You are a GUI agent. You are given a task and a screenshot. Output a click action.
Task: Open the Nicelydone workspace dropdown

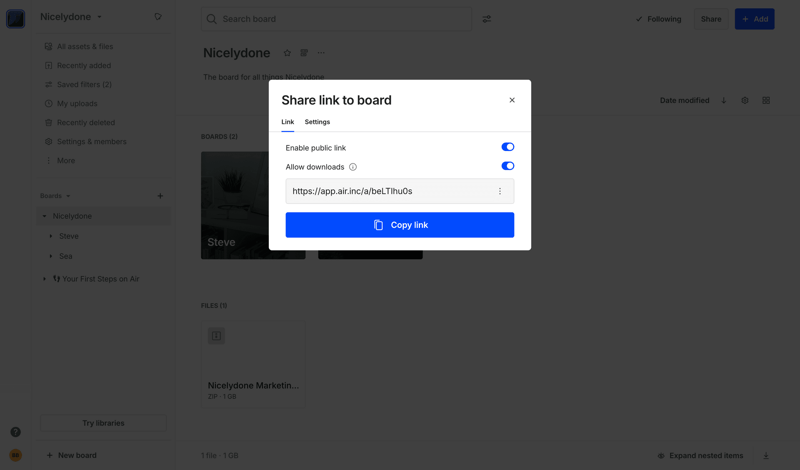pos(71,17)
